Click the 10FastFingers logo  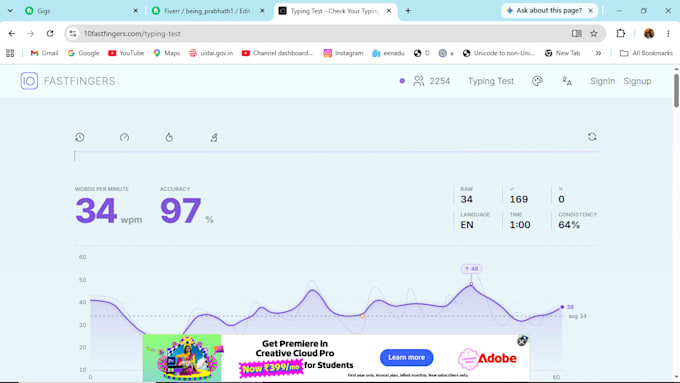coord(68,81)
